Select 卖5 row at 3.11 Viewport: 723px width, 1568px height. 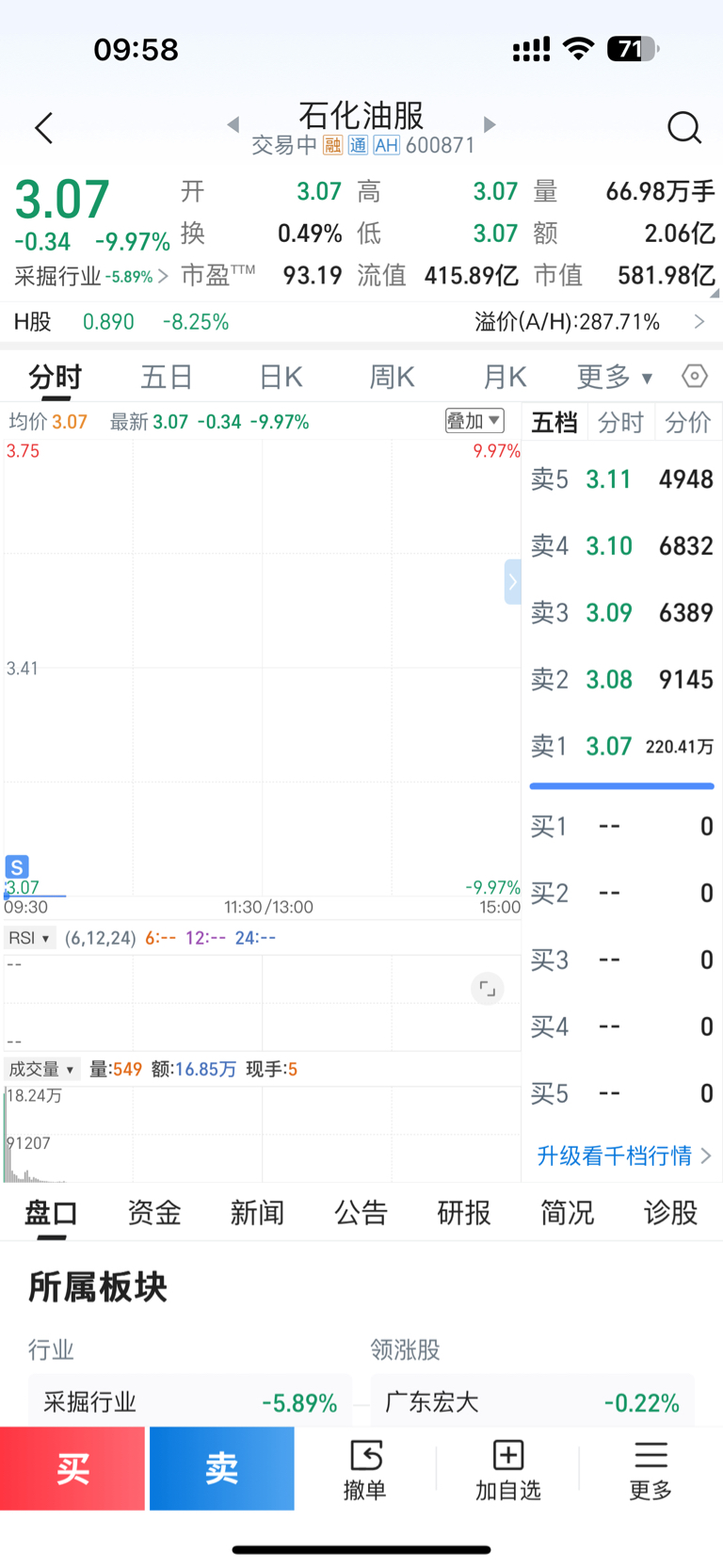(622, 479)
